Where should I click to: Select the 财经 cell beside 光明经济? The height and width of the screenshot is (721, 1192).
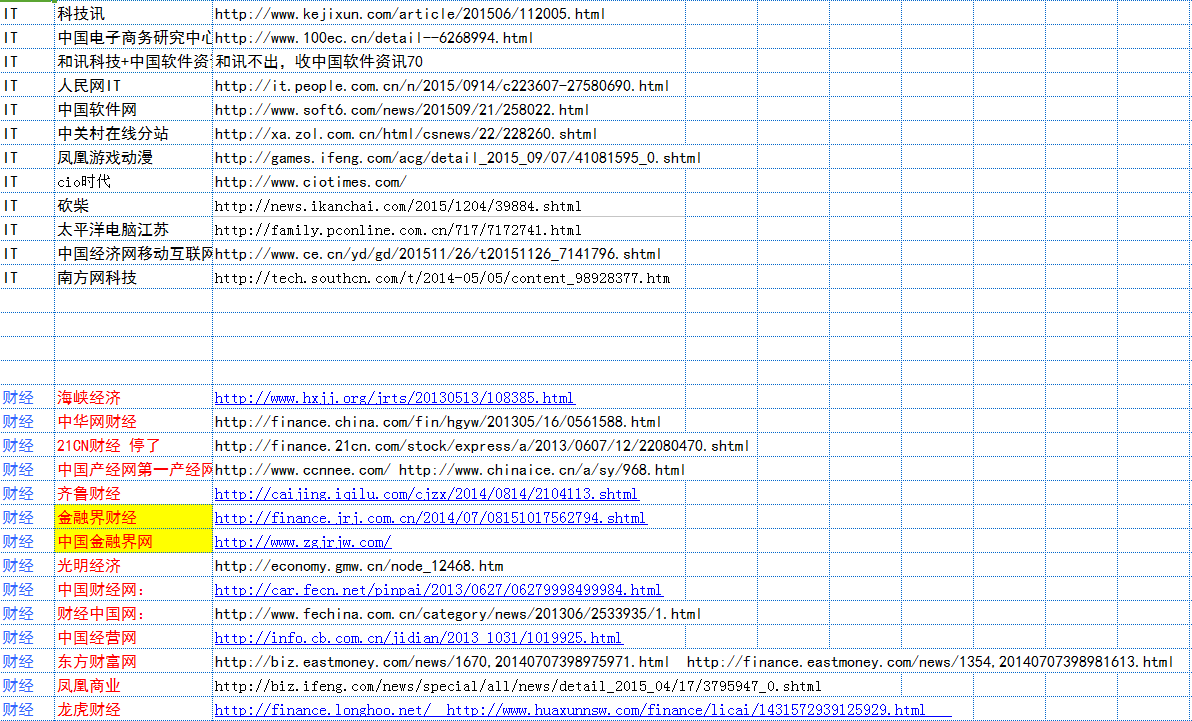click(27, 567)
